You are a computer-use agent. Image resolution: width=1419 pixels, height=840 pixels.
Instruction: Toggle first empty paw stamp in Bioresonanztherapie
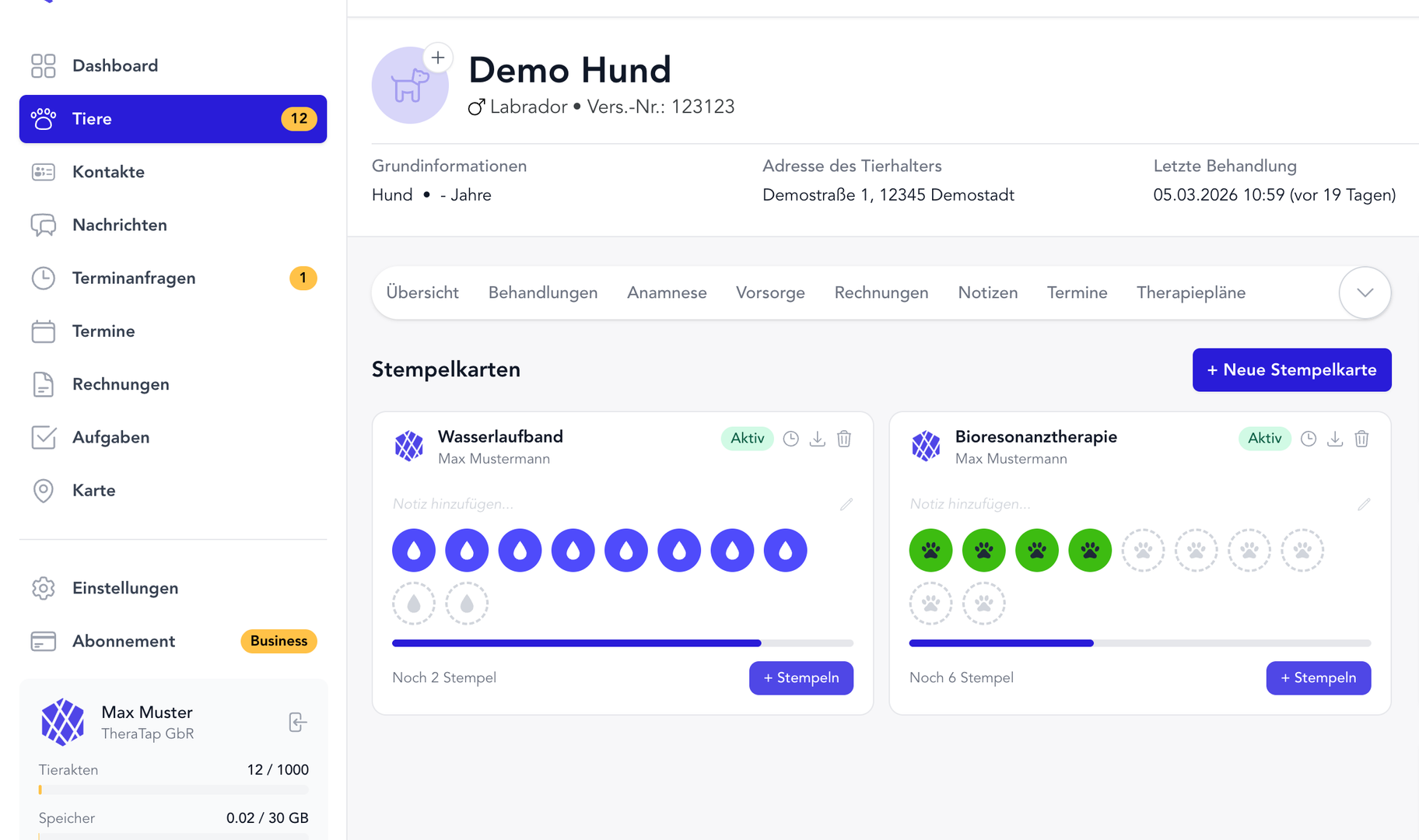(1143, 551)
